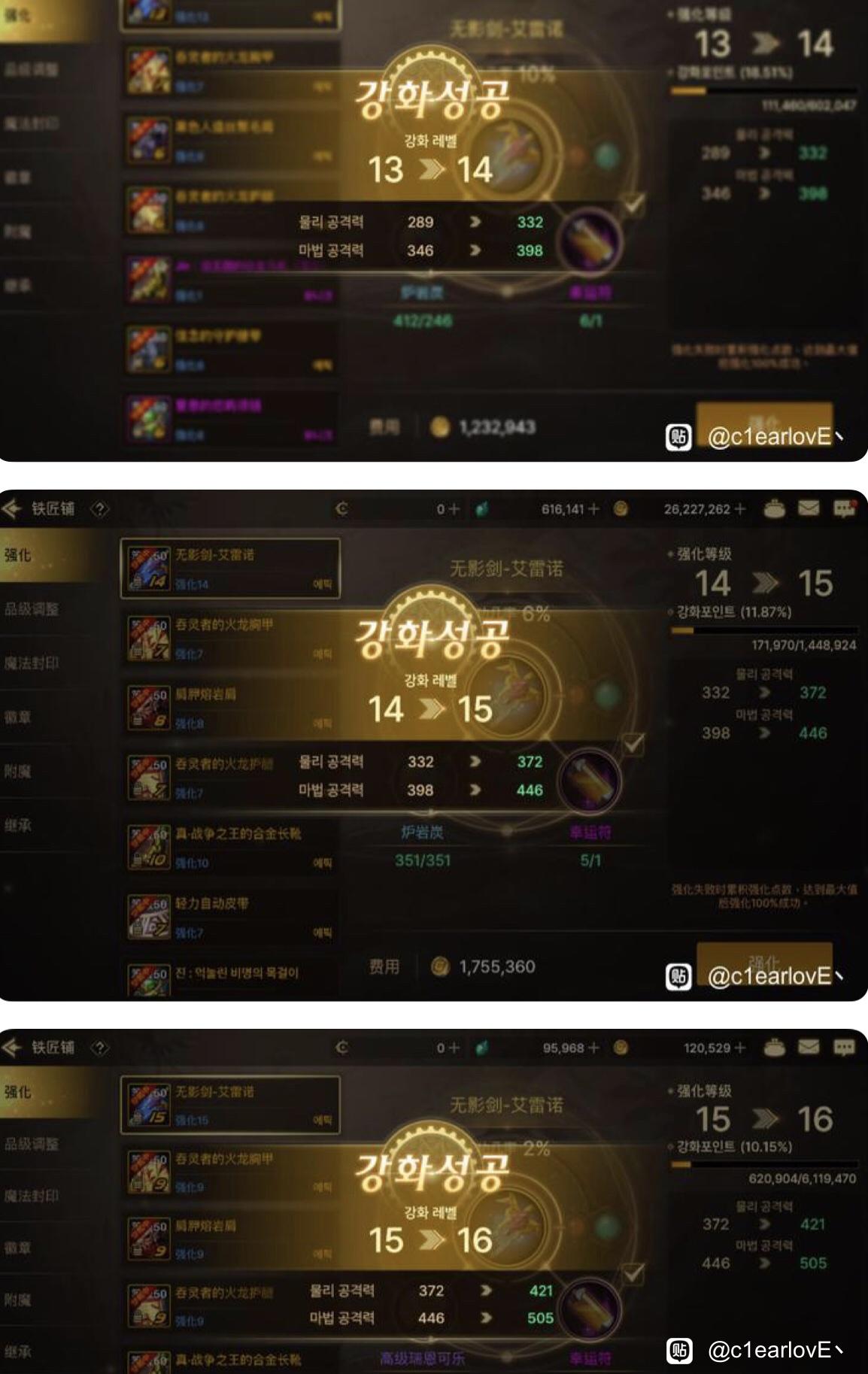Open the 强化14 无影剑-艾雷诺 weapon icon
Image resolution: width=868 pixels, height=1374 pixels.
pos(148,569)
